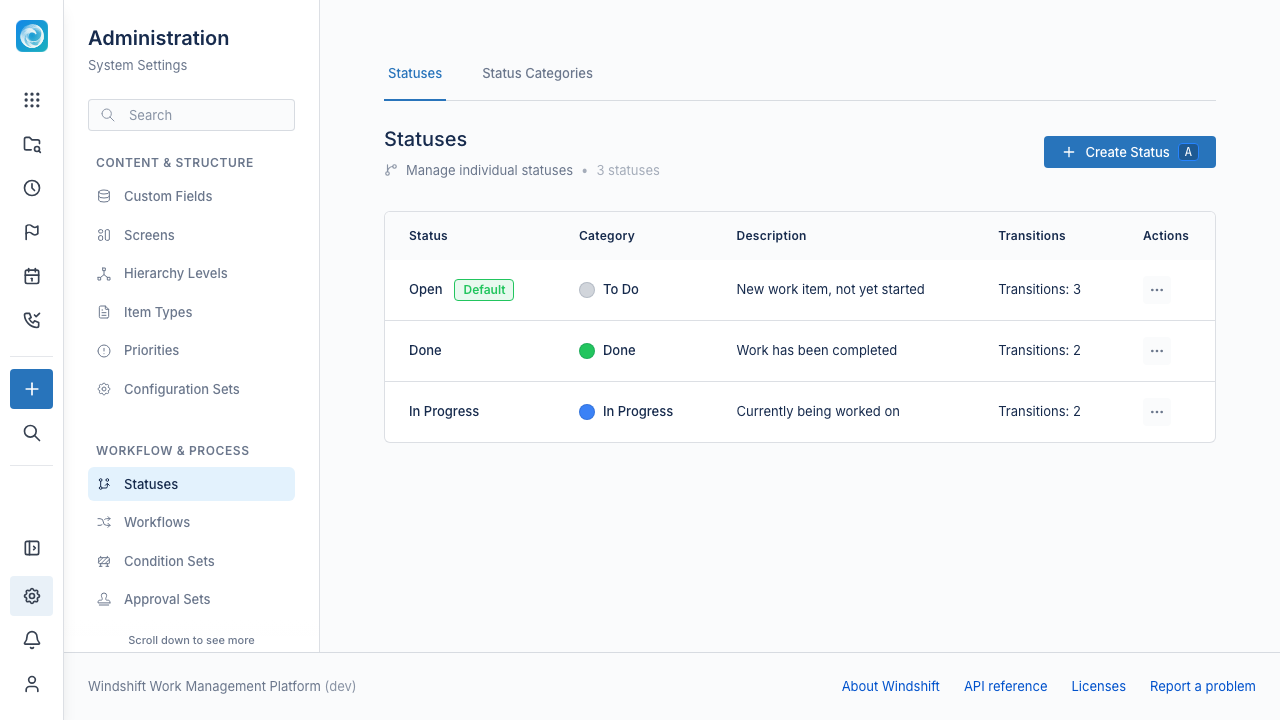Switch to the Statuses tab
The height and width of the screenshot is (720, 1280).
pyautogui.click(x=415, y=73)
